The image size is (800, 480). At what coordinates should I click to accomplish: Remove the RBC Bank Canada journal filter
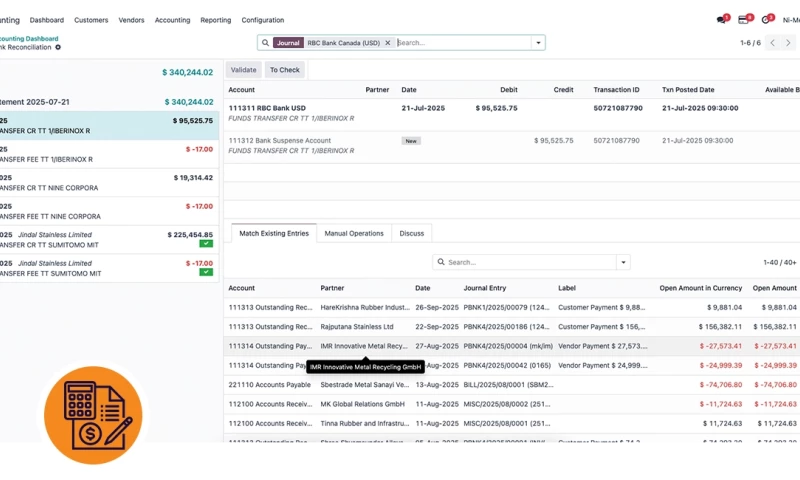(x=388, y=43)
